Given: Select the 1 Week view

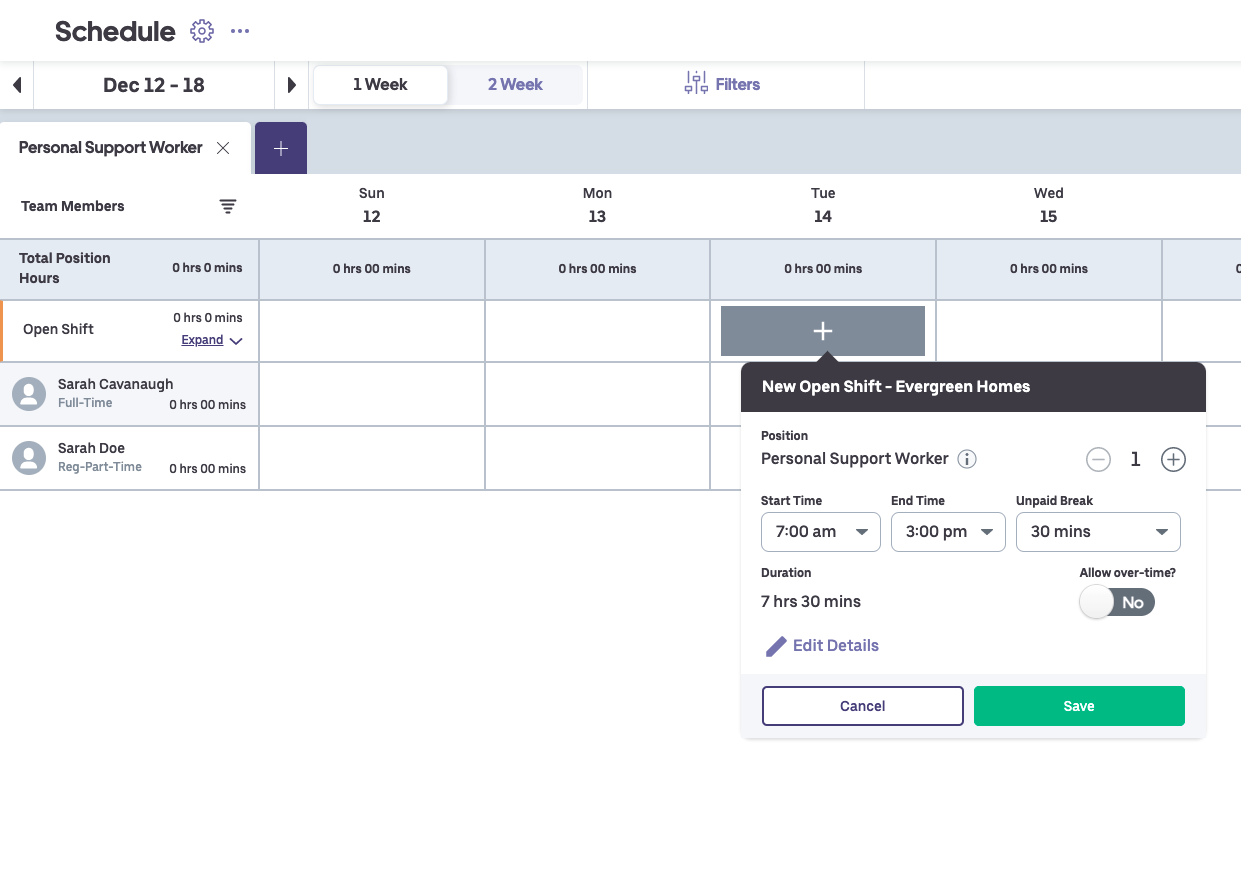Looking at the screenshot, I should coord(380,85).
